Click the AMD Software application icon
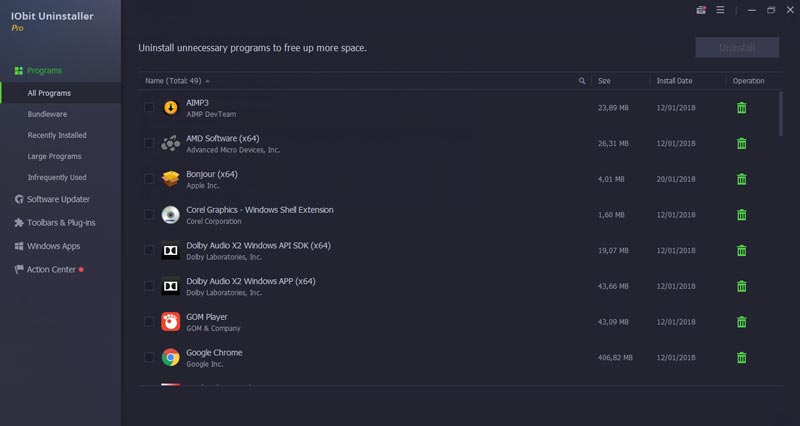800x426 pixels. click(170, 143)
